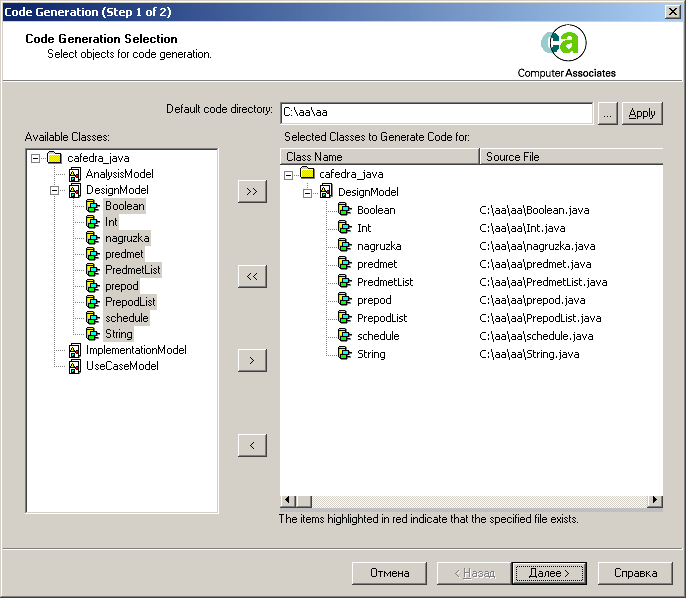Remove all classes with the << button
Screen dimensions: 686x598
tap(252, 276)
